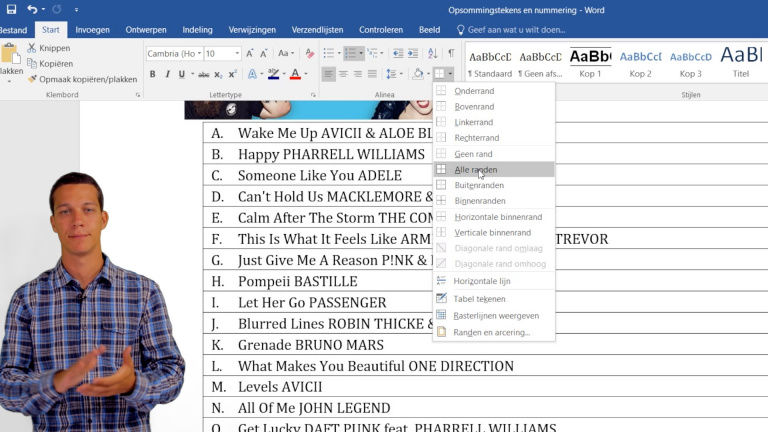Click the Undo arrow icon
The height and width of the screenshot is (432, 768).
click(x=32, y=9)
